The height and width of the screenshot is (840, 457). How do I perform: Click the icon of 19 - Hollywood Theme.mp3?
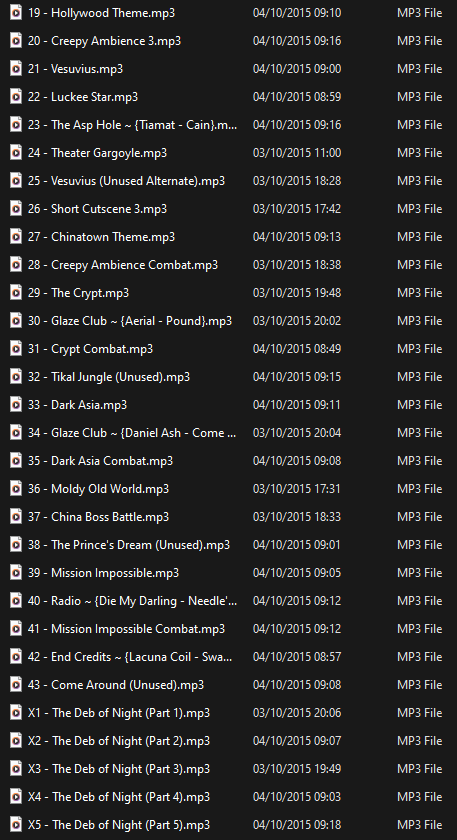pyautogui.click(x=16, y=12)
